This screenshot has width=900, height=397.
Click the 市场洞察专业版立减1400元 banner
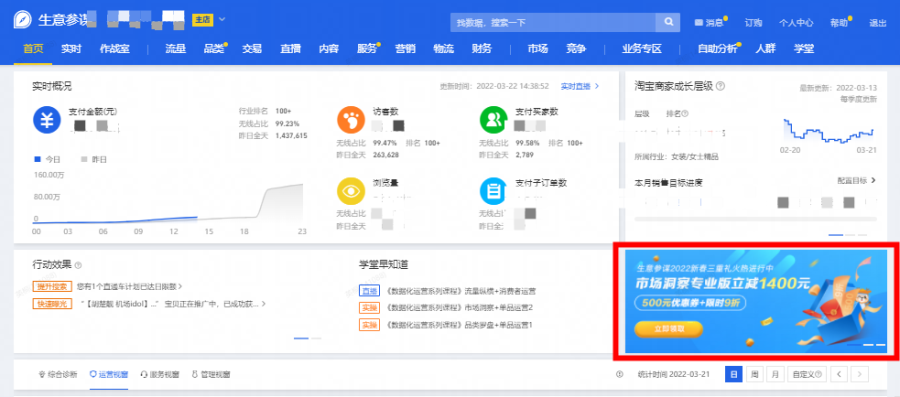tap(755, 301)
